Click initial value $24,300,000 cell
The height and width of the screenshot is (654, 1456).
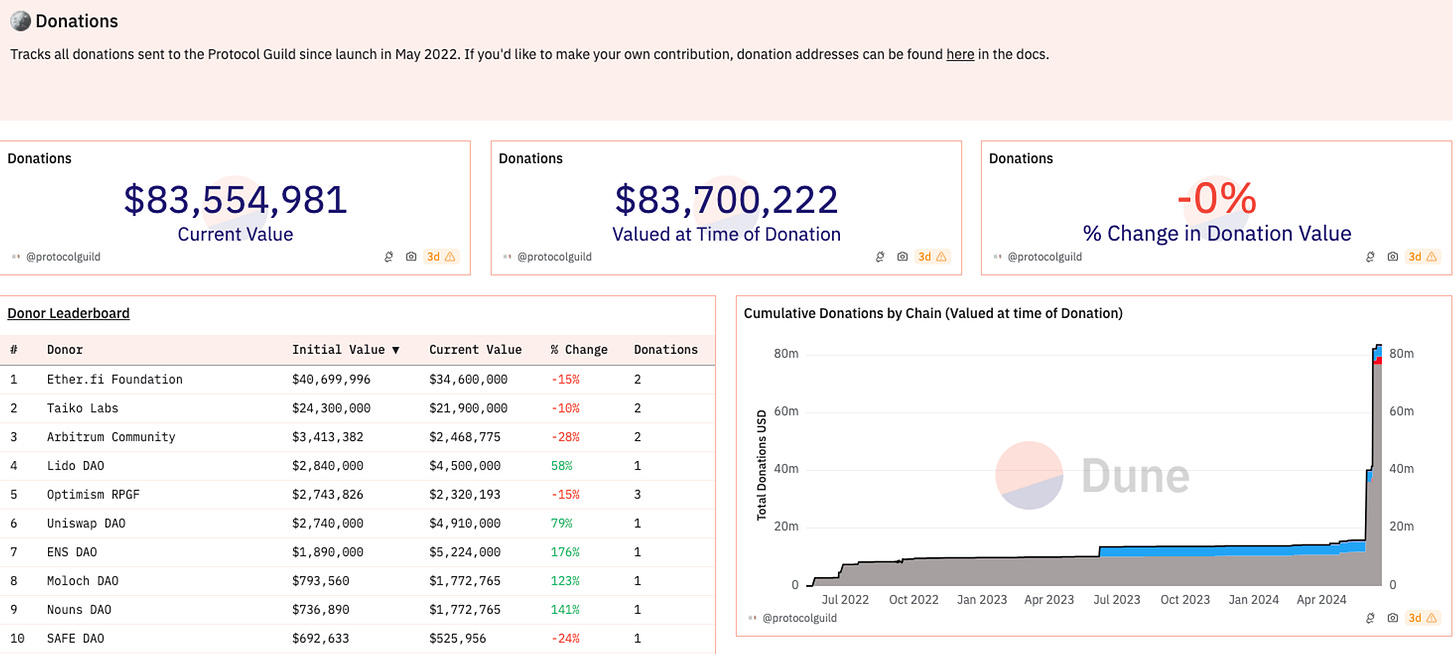point(331,408)
